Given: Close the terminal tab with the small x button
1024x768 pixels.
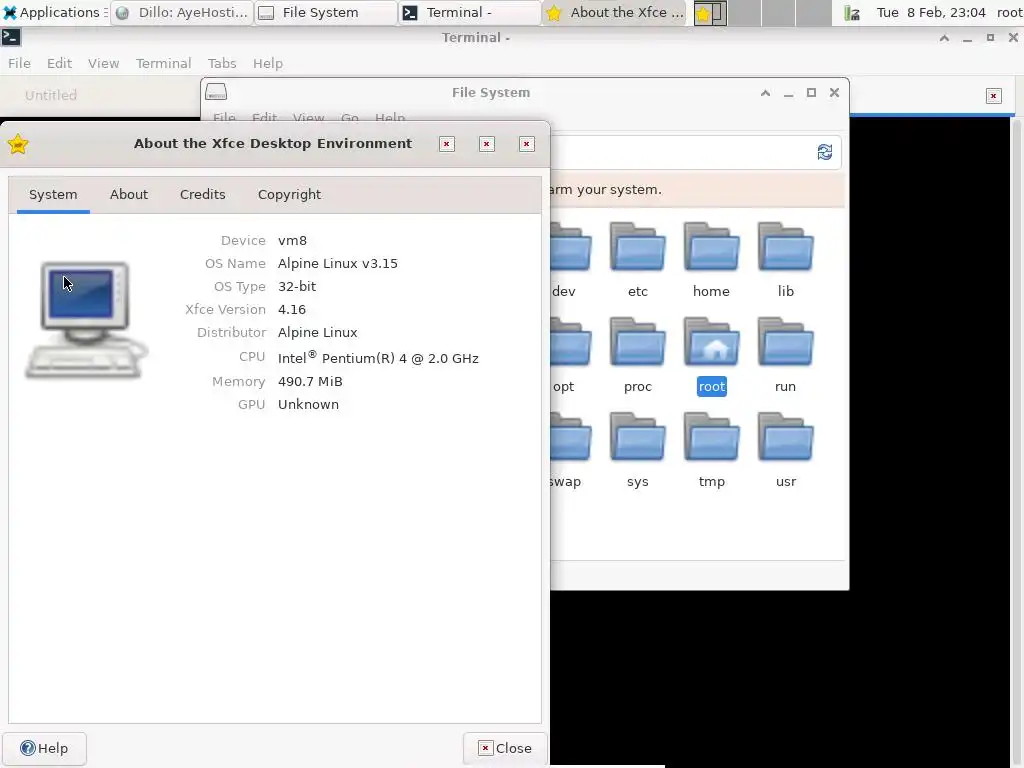Looking at the screenshot, I should point(993,96).
